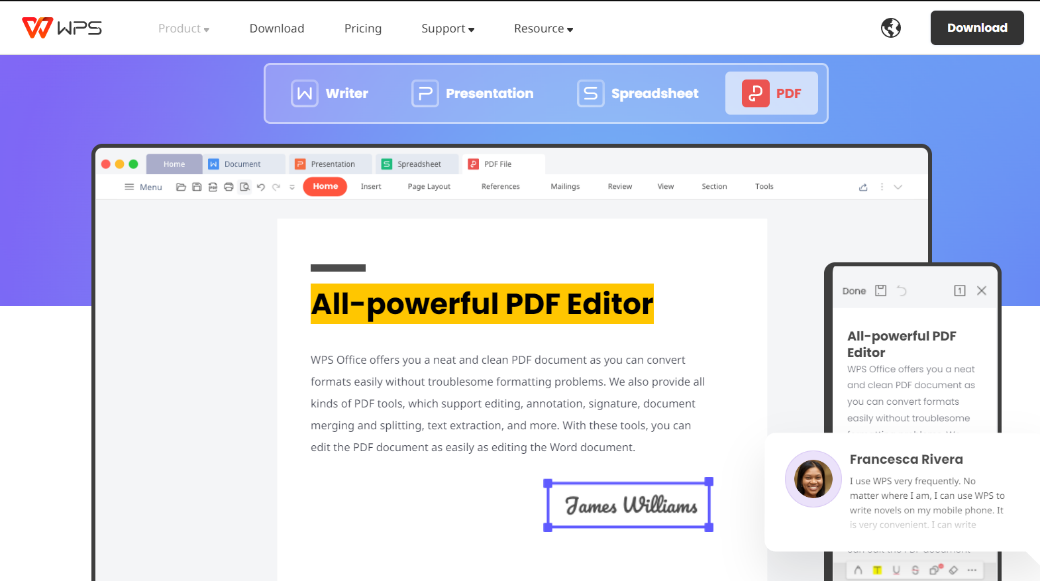Open the Review ribbon tab

coord(620,186)
